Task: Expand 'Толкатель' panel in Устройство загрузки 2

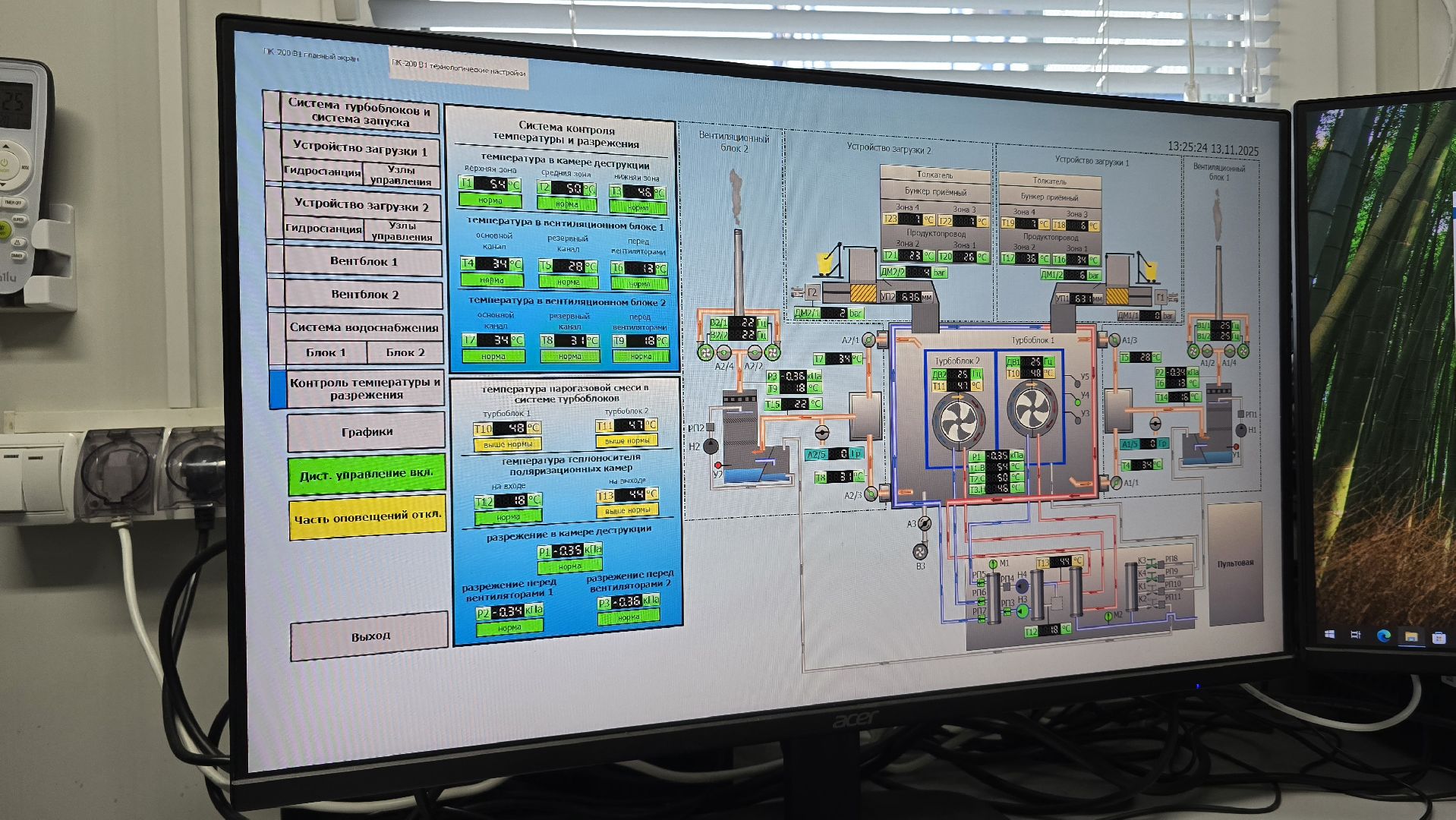Action: (934, 175)
